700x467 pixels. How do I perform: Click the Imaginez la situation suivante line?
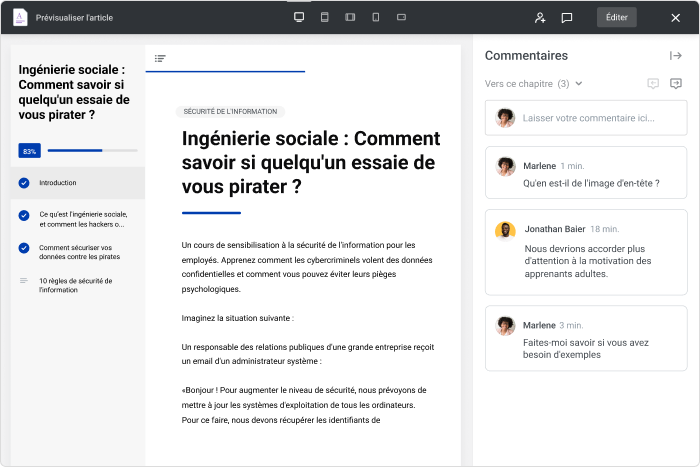pyautogui.click(x=238, y=318)
